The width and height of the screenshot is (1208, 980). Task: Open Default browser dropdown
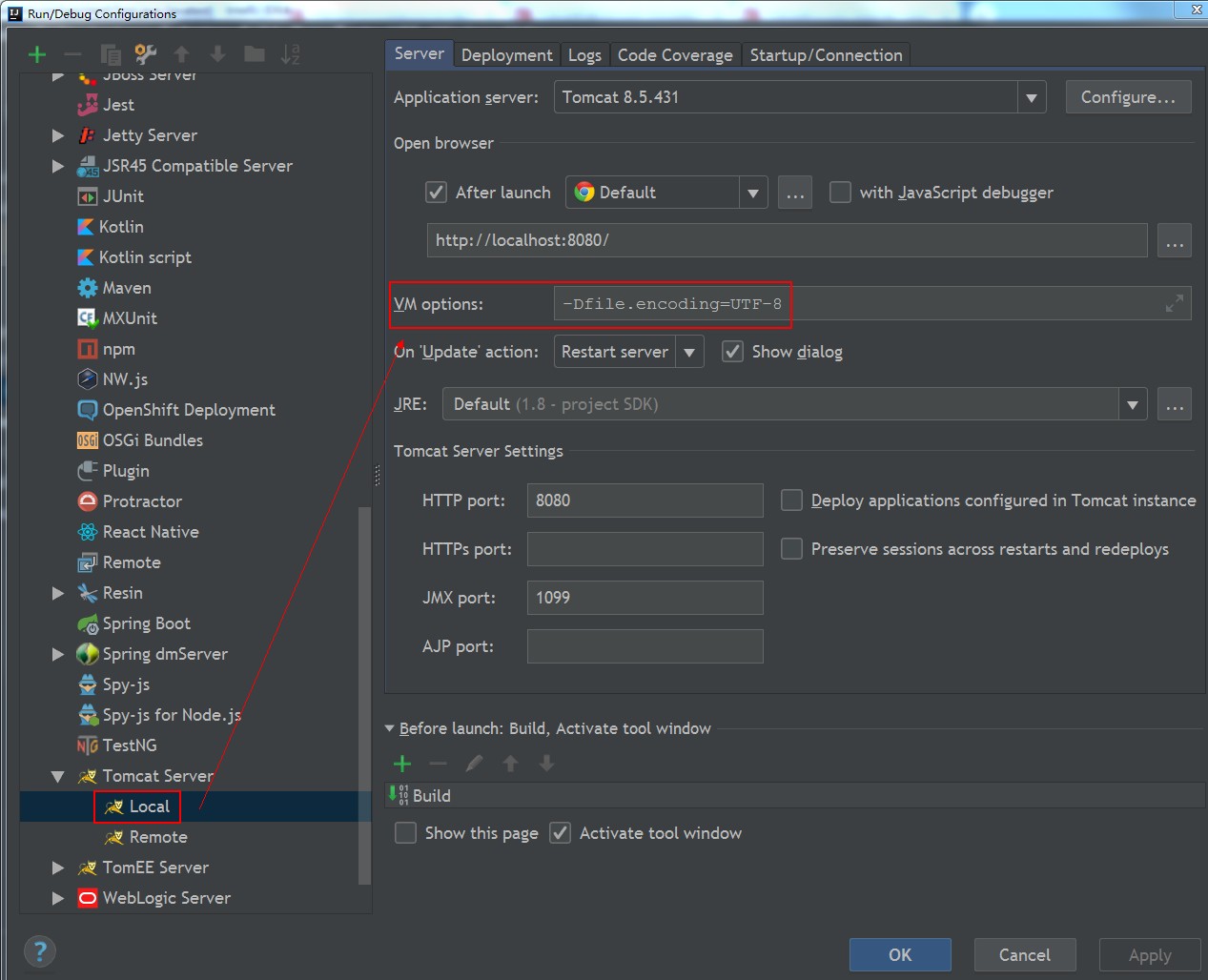[x=753, y=193]
